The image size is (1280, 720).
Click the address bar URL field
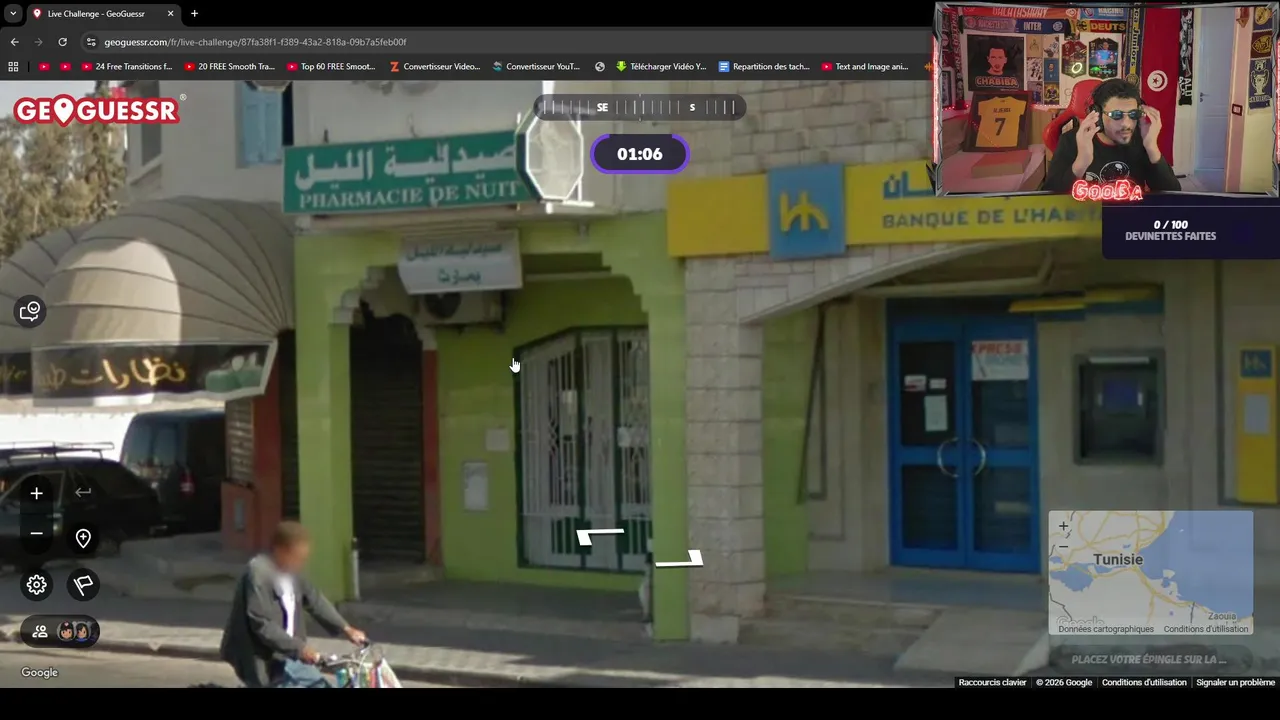[x=500, y=42]
